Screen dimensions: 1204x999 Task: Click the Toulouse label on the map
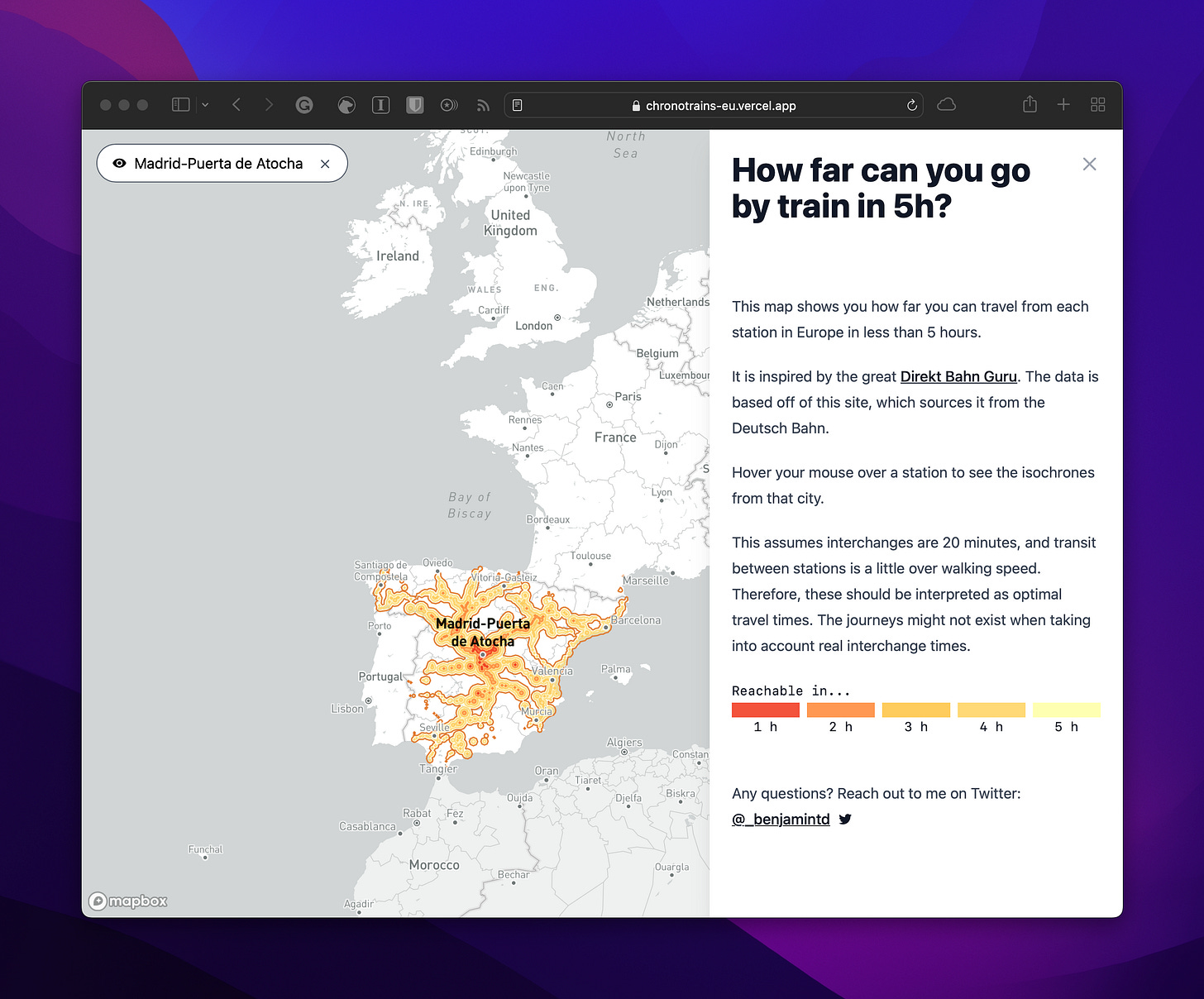pyautogui.click(x=590, y=556)
